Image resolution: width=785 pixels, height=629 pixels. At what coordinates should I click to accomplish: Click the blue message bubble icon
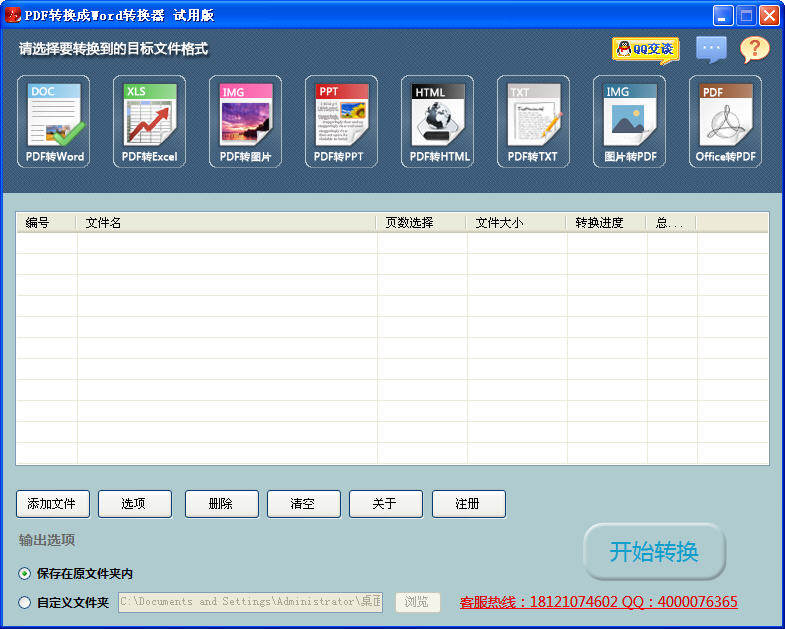coord(711,48)
